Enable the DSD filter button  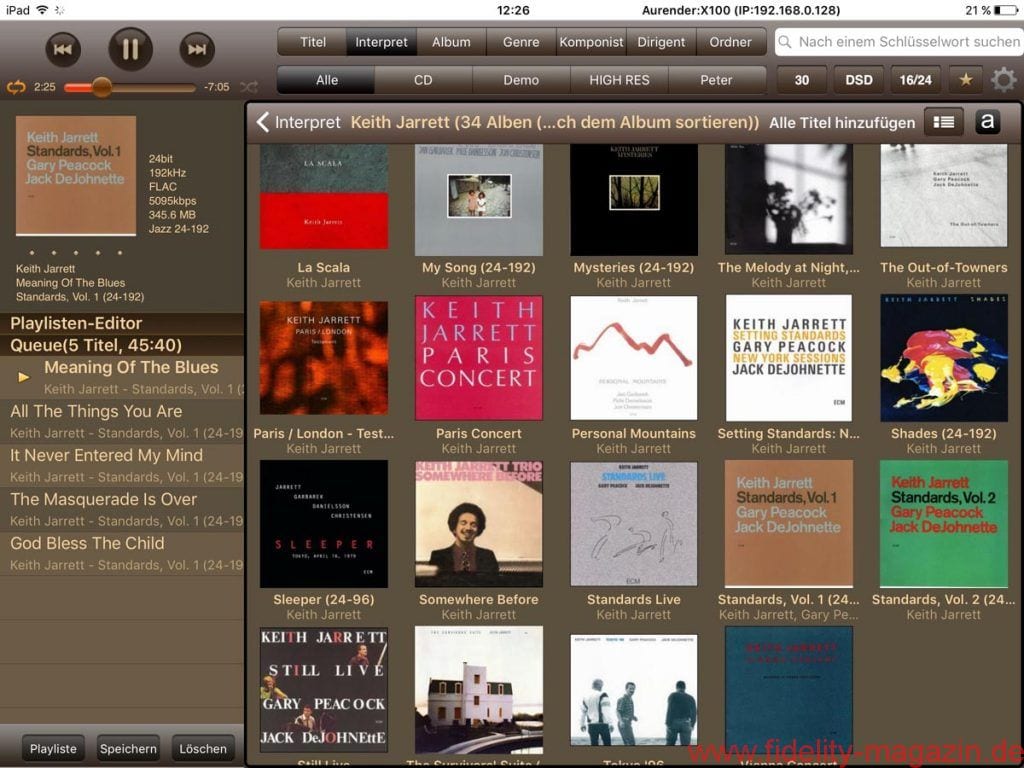(858, 80)
